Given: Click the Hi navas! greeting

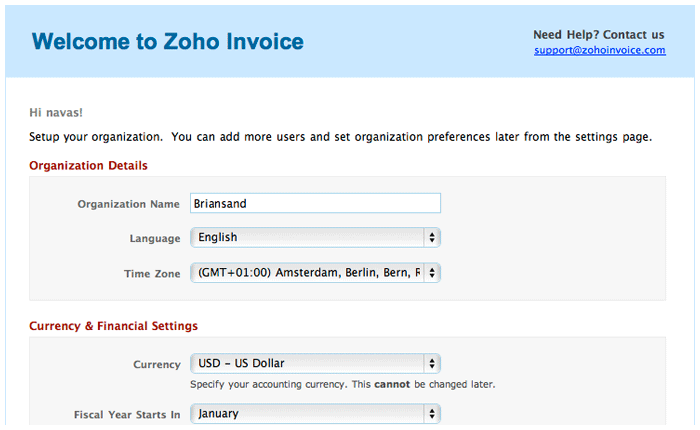Looking at the screenshot, I should coord(56,113).
